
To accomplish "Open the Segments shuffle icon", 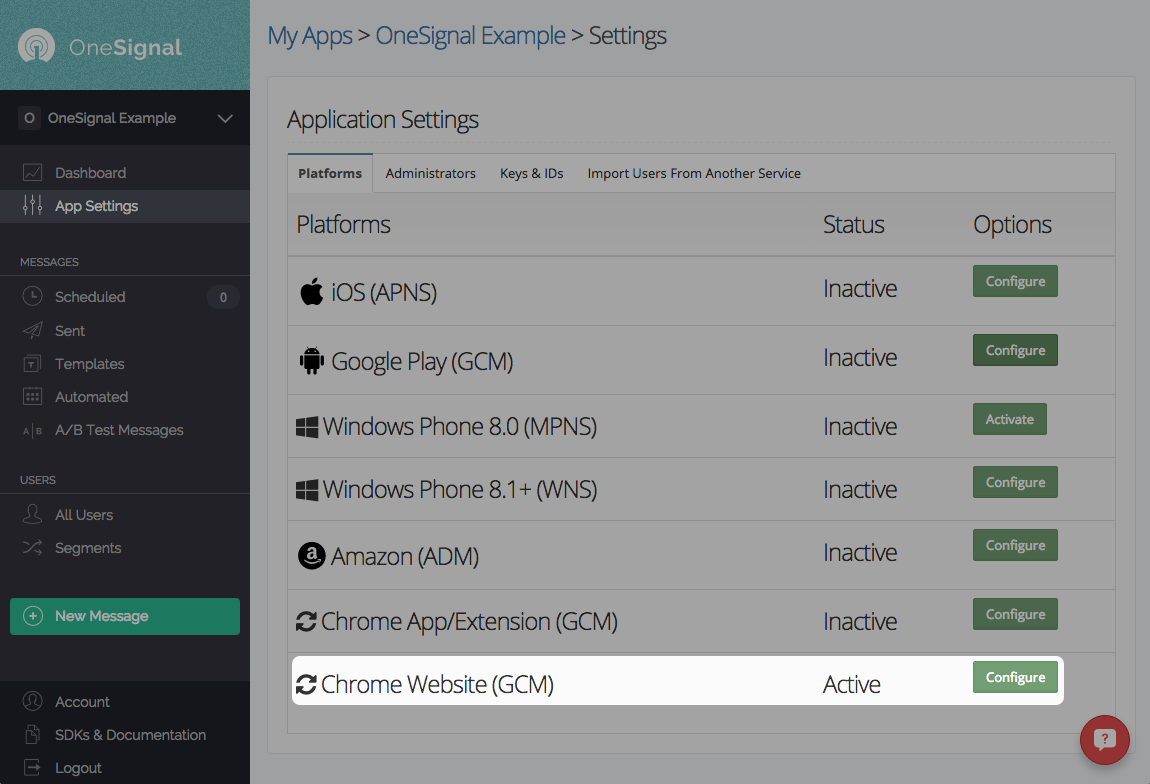I will [33, 548].
